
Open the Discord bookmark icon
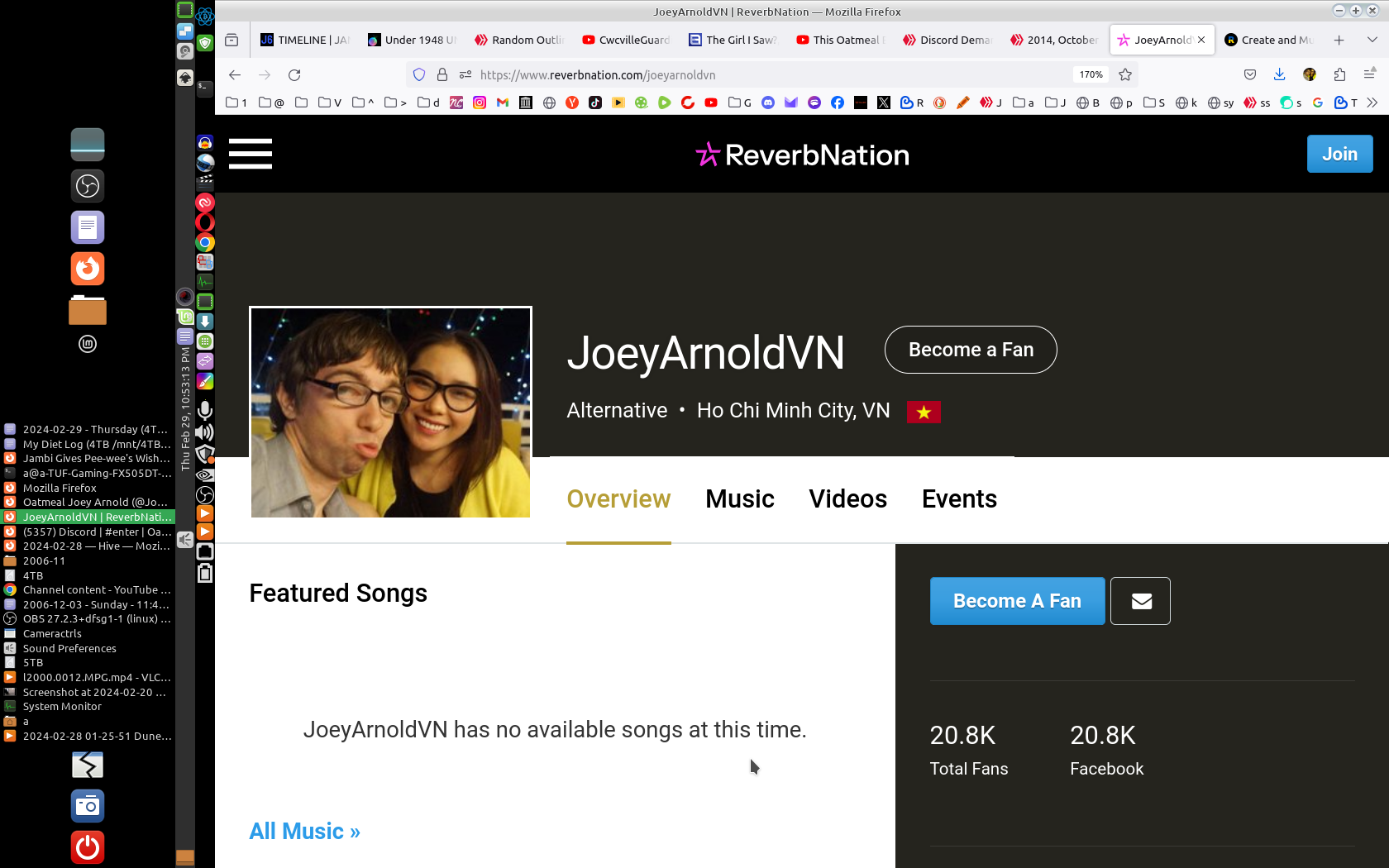pyautogui.click(x=768, y=103)
